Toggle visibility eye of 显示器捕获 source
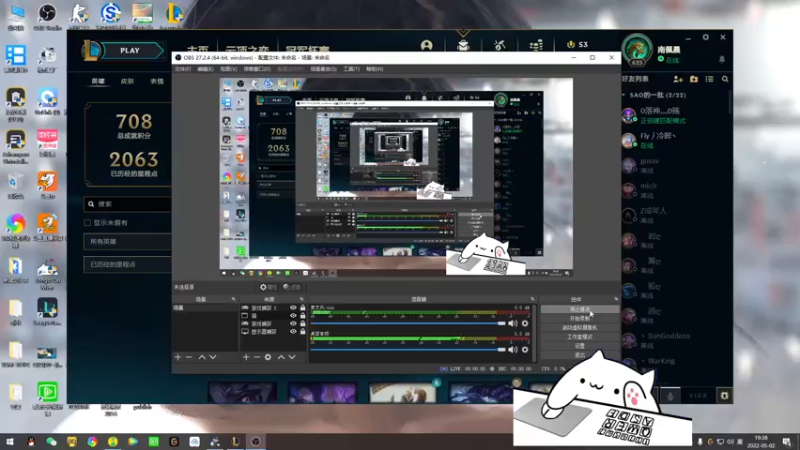 click(293, 332)
